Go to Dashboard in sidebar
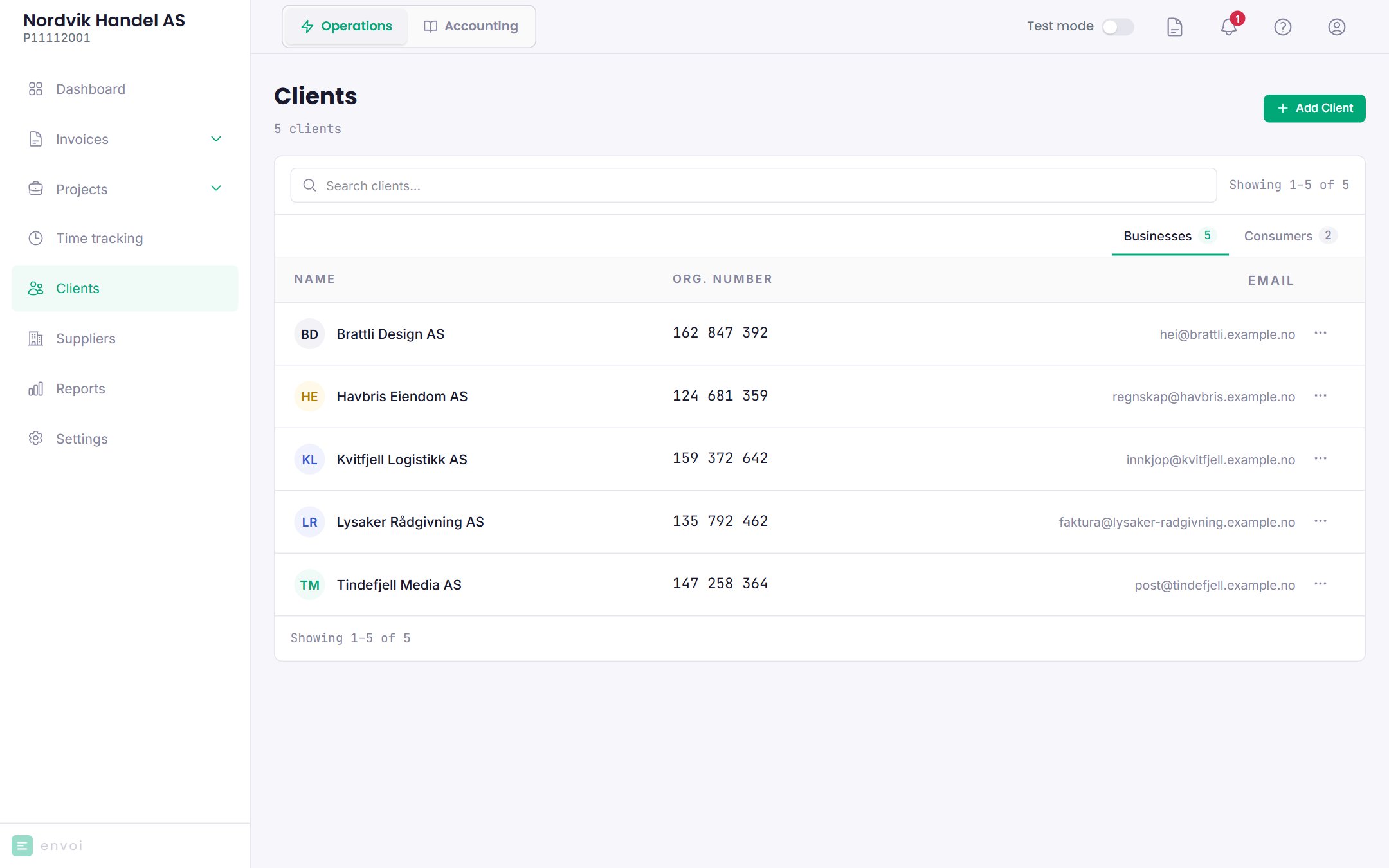1389x868 pixels. pos(125,89)
